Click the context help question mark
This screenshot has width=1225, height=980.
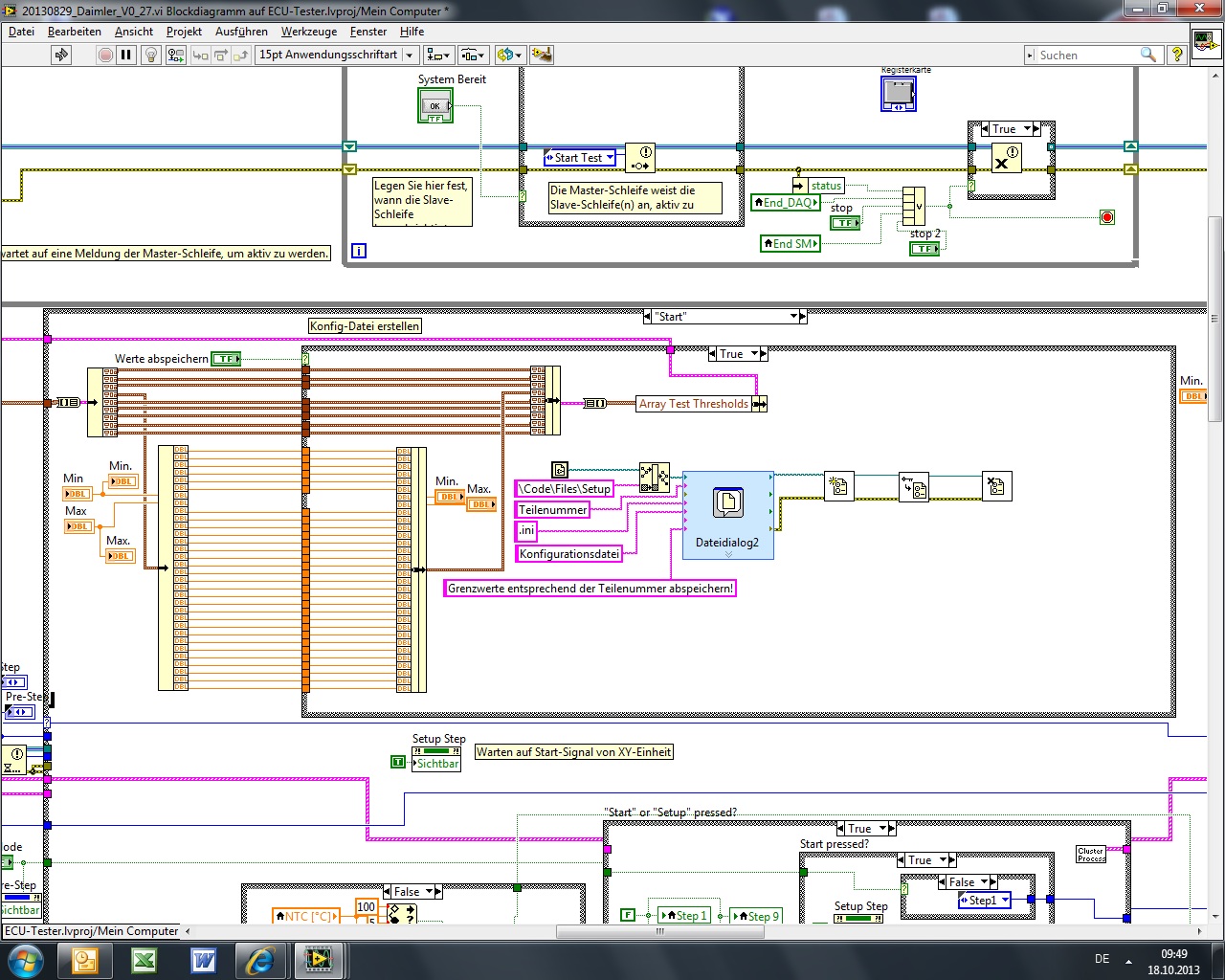point(1177,55)
